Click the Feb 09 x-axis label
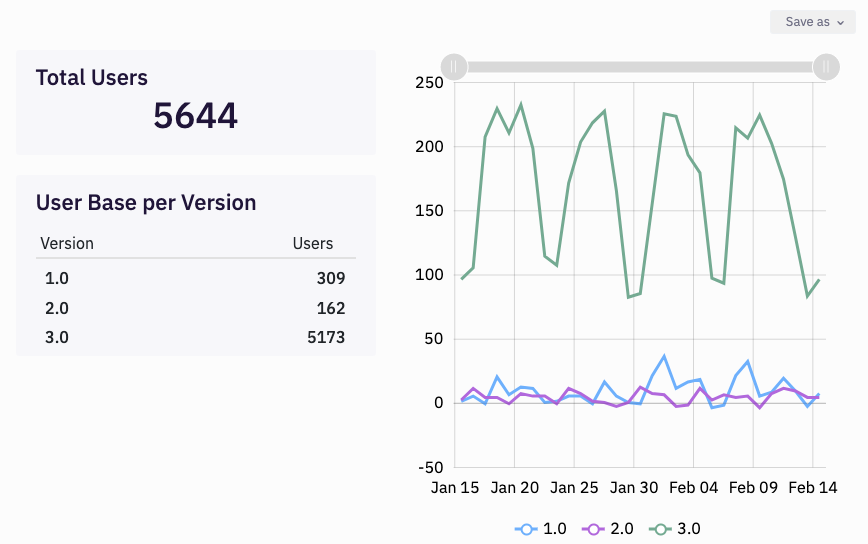The height and width of the screenshot is (544, 868). pyautogui.click(x=753, y=488)
